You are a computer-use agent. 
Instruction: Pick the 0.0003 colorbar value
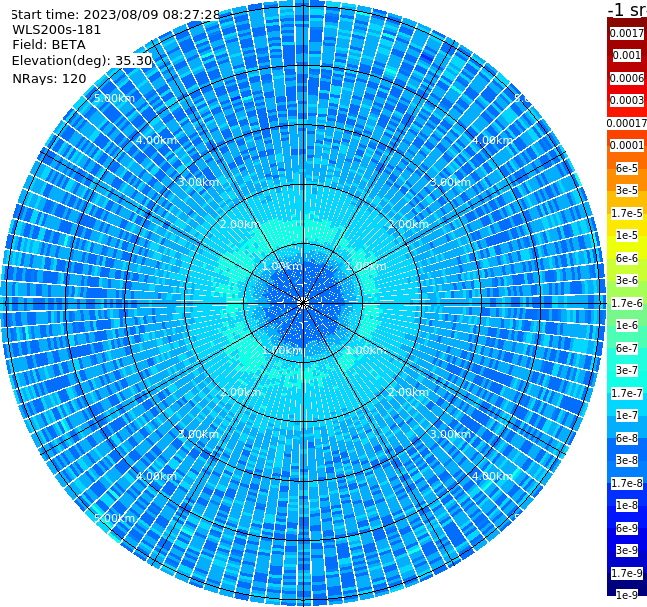click(627, 100)
